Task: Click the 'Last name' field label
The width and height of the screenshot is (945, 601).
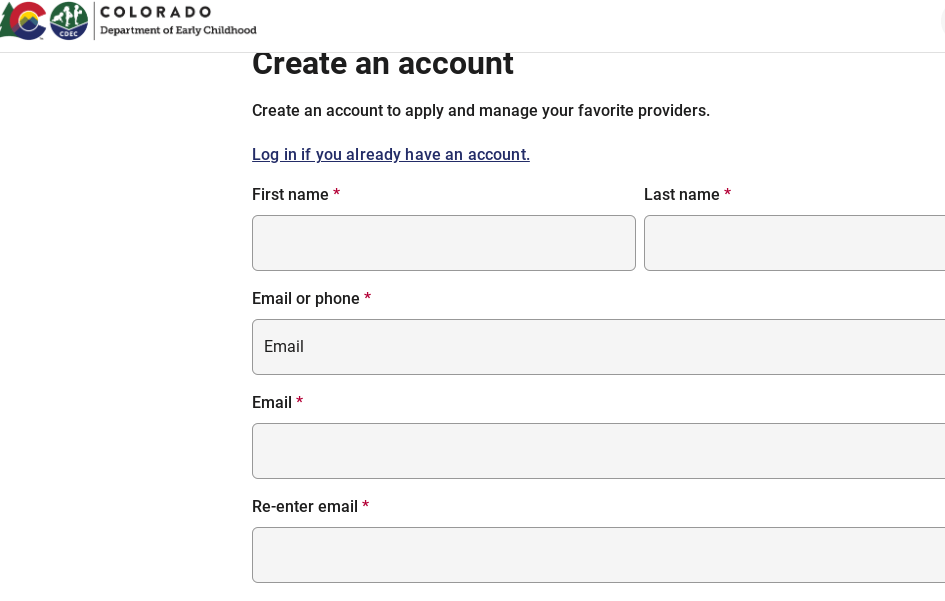Action: click(681, 195)
